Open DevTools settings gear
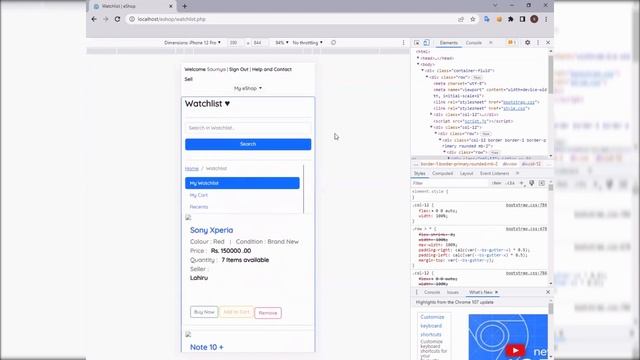This screenshot has height=360, width=640. point(527,42)
